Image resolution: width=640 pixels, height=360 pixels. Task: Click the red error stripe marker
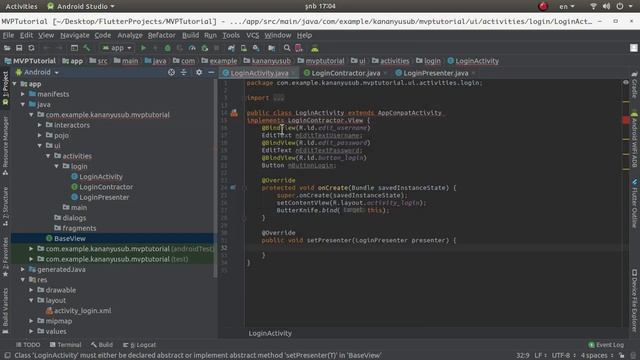[x=626, y=120]
